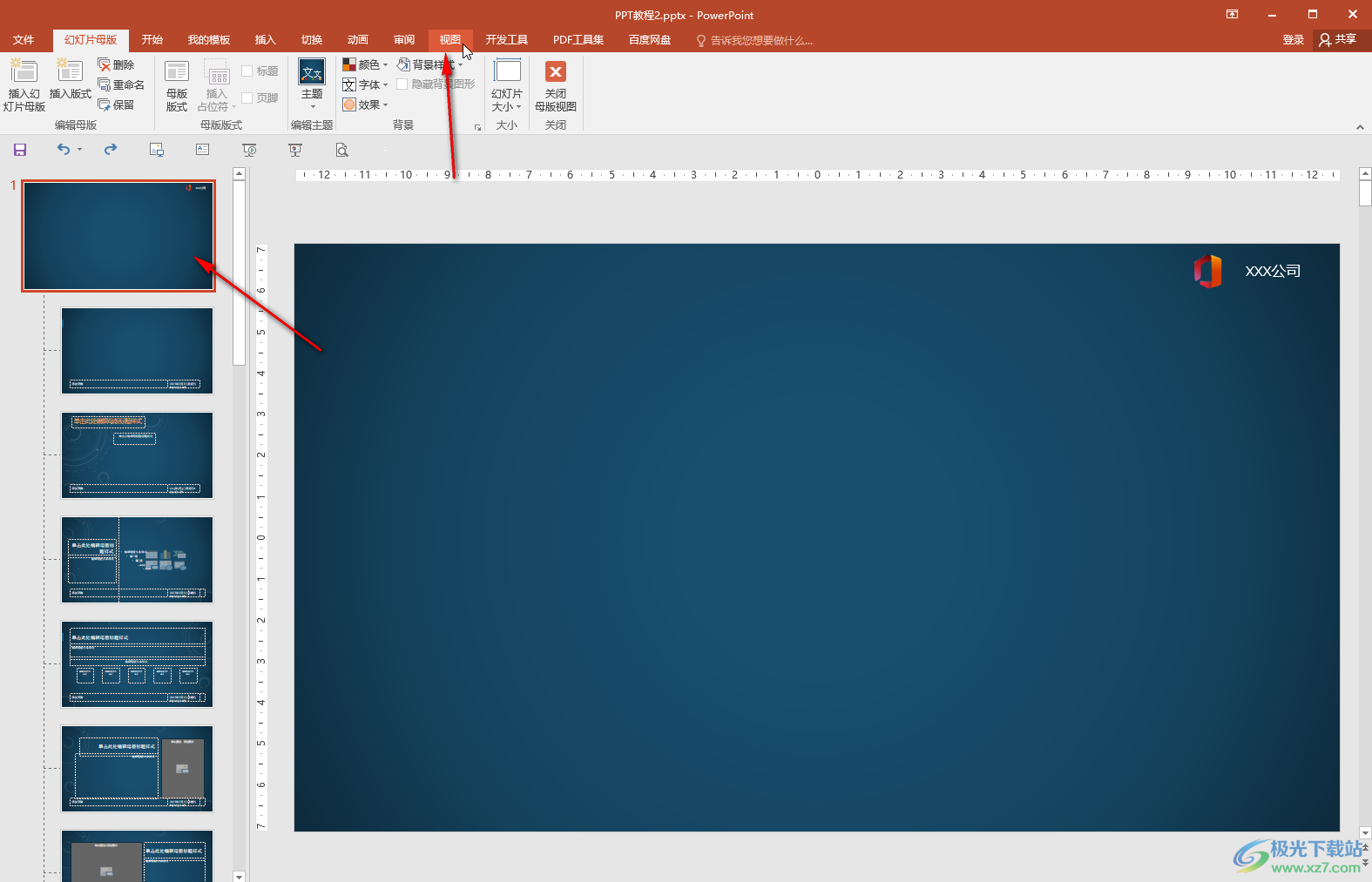
Task: Open Background Styles (背景样式) dropdown
Action: click(x=430, y=64)
